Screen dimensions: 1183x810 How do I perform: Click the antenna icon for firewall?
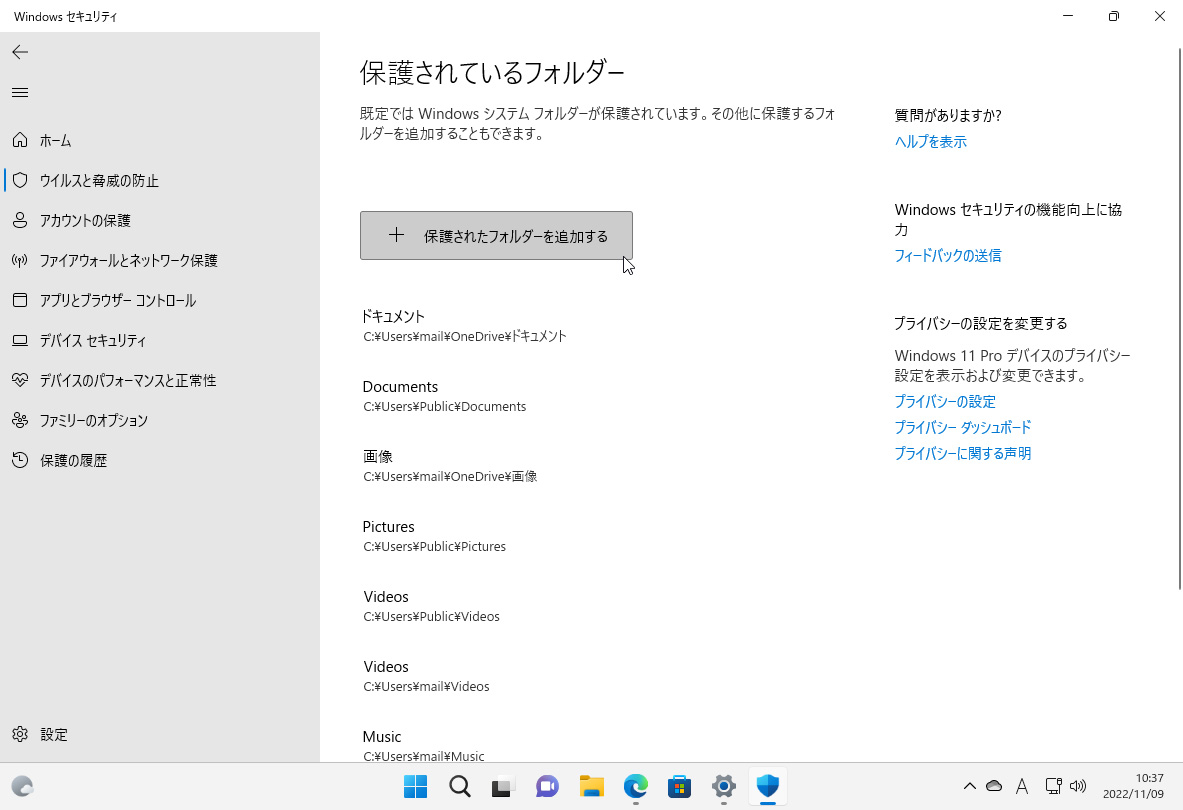(20, 260)
